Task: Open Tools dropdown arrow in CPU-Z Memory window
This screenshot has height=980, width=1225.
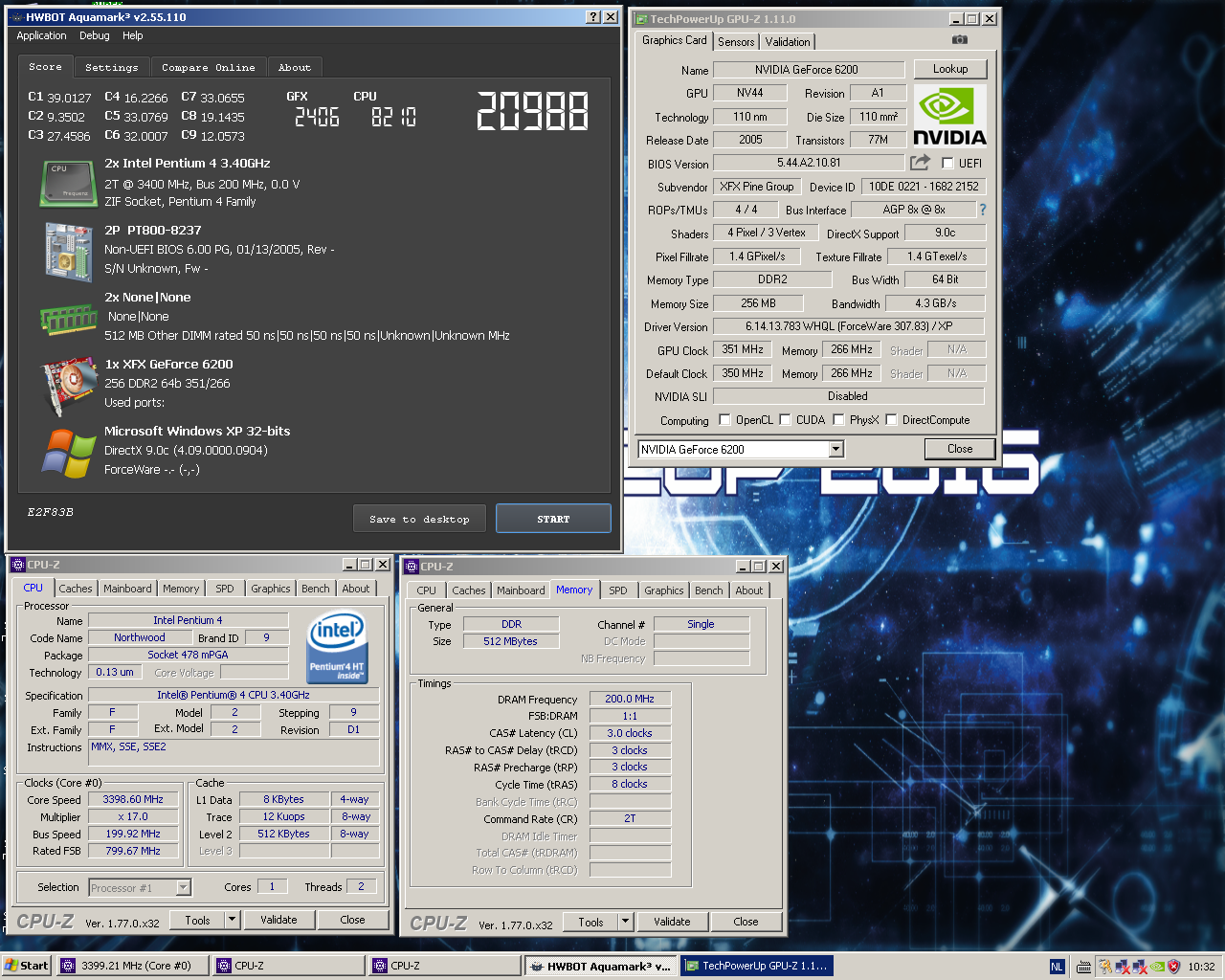Action: point(625,922)
